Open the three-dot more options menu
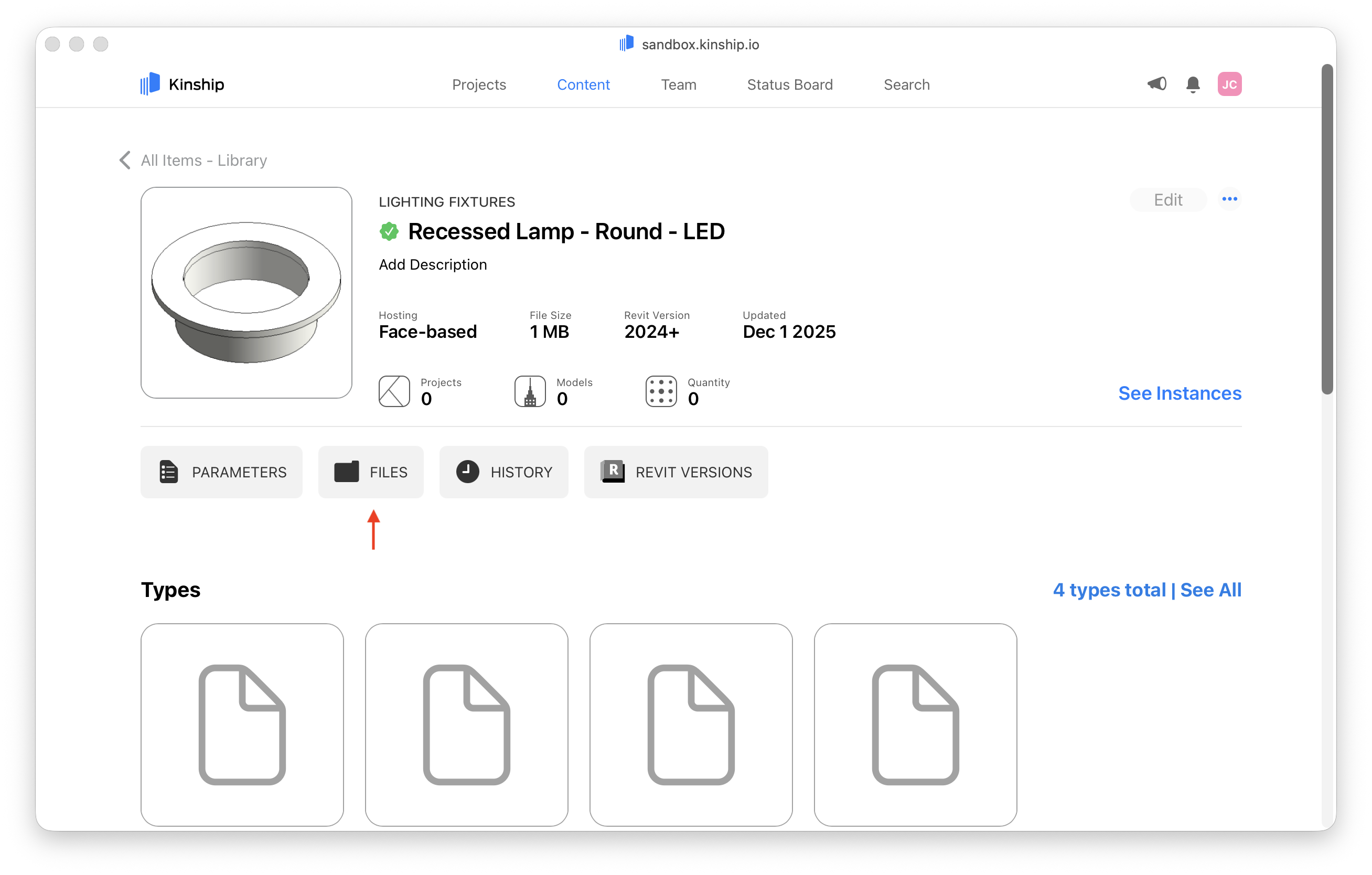This screenshot has width=1372, height=875. tap(1229, 199)
